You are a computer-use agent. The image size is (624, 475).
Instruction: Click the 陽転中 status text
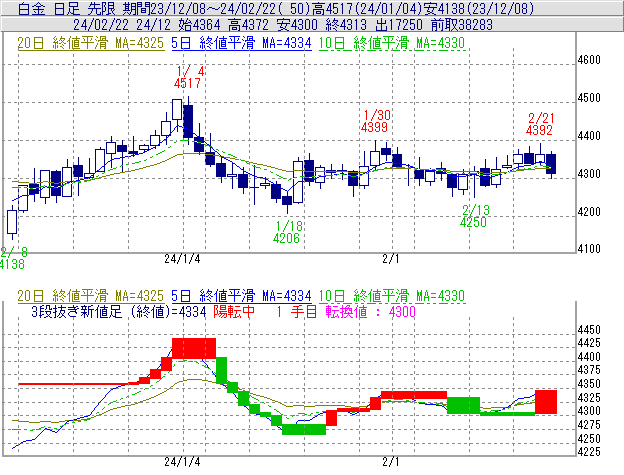234,311
